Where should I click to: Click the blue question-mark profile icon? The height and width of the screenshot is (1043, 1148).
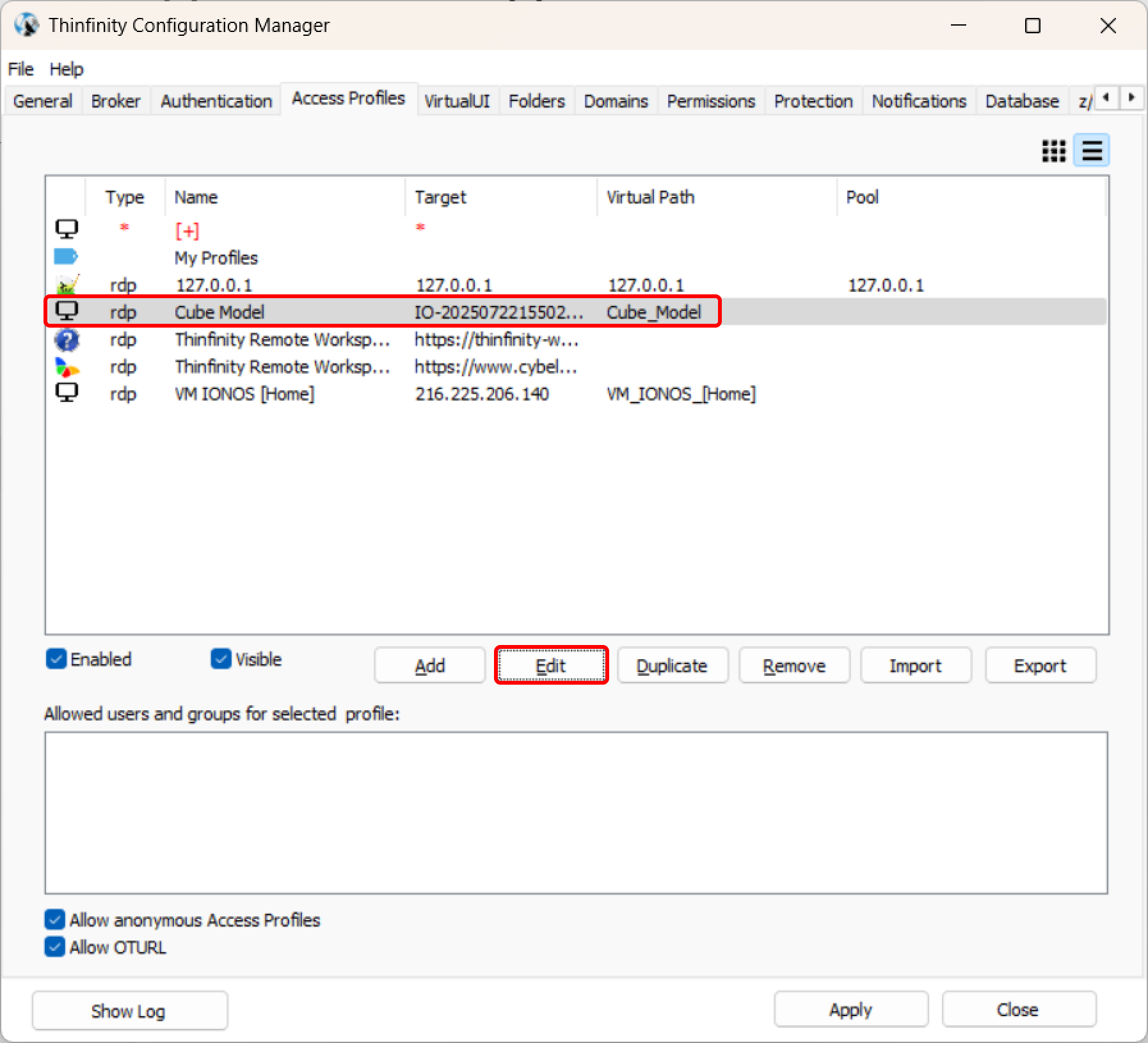[x=67, y=340]
